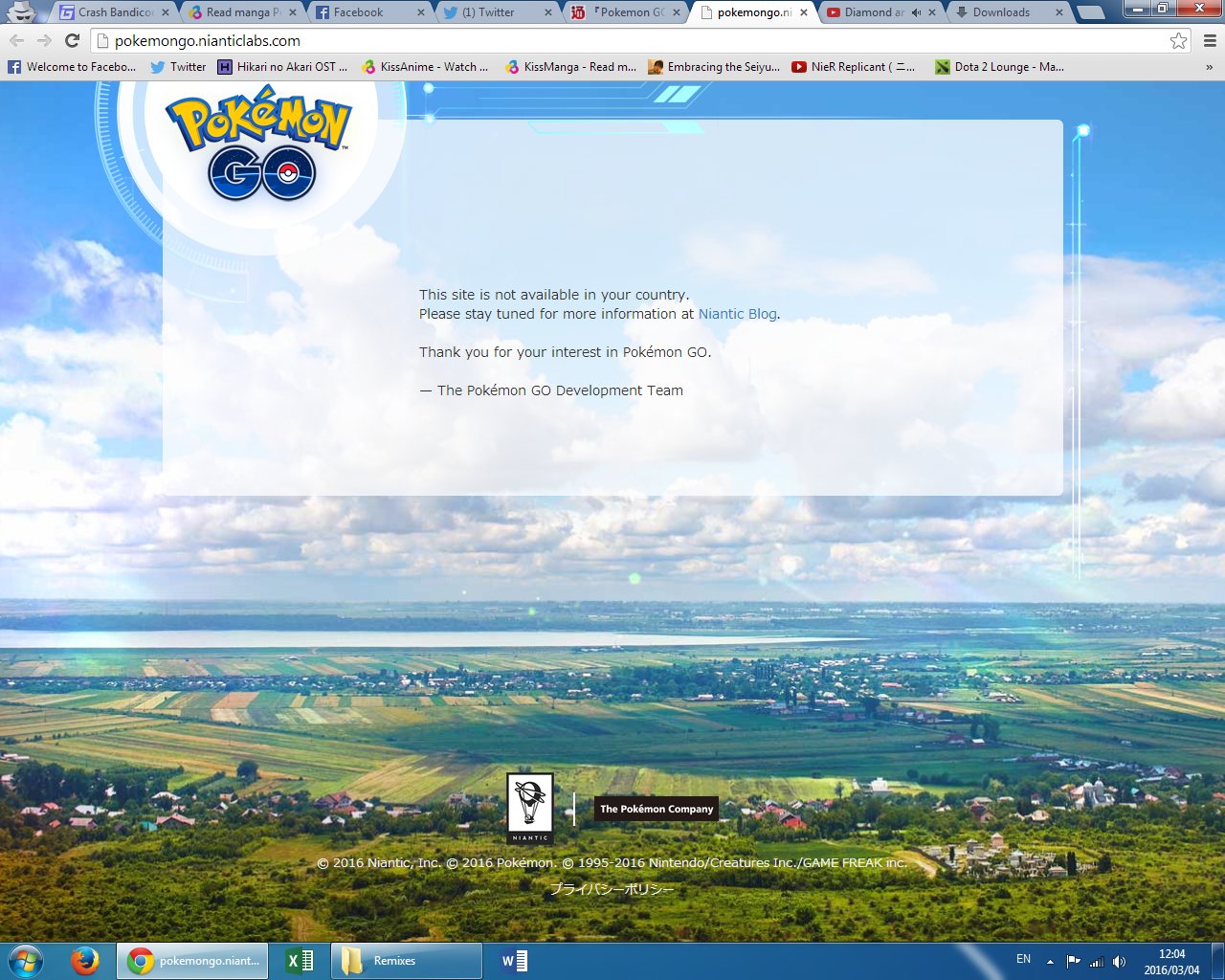Click the Pokémon GO logo
Screen dimensions: 1225x980
pyautogui.click(x=259, y=144)
